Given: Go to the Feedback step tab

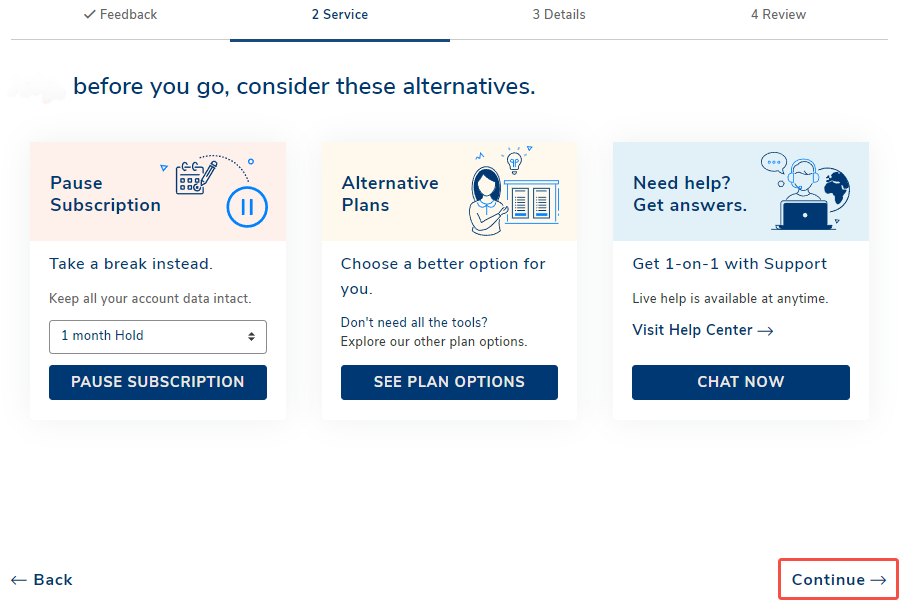Looking at the screenshot, I should (121, 15).
